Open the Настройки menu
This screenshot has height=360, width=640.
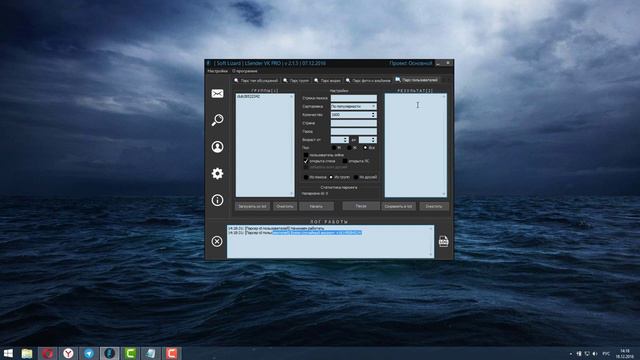tap(217, 71)
